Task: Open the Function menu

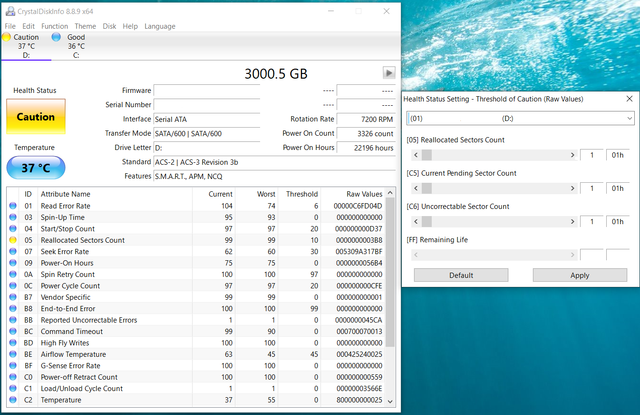Action: pyautogui.click(x=54, y=26)
